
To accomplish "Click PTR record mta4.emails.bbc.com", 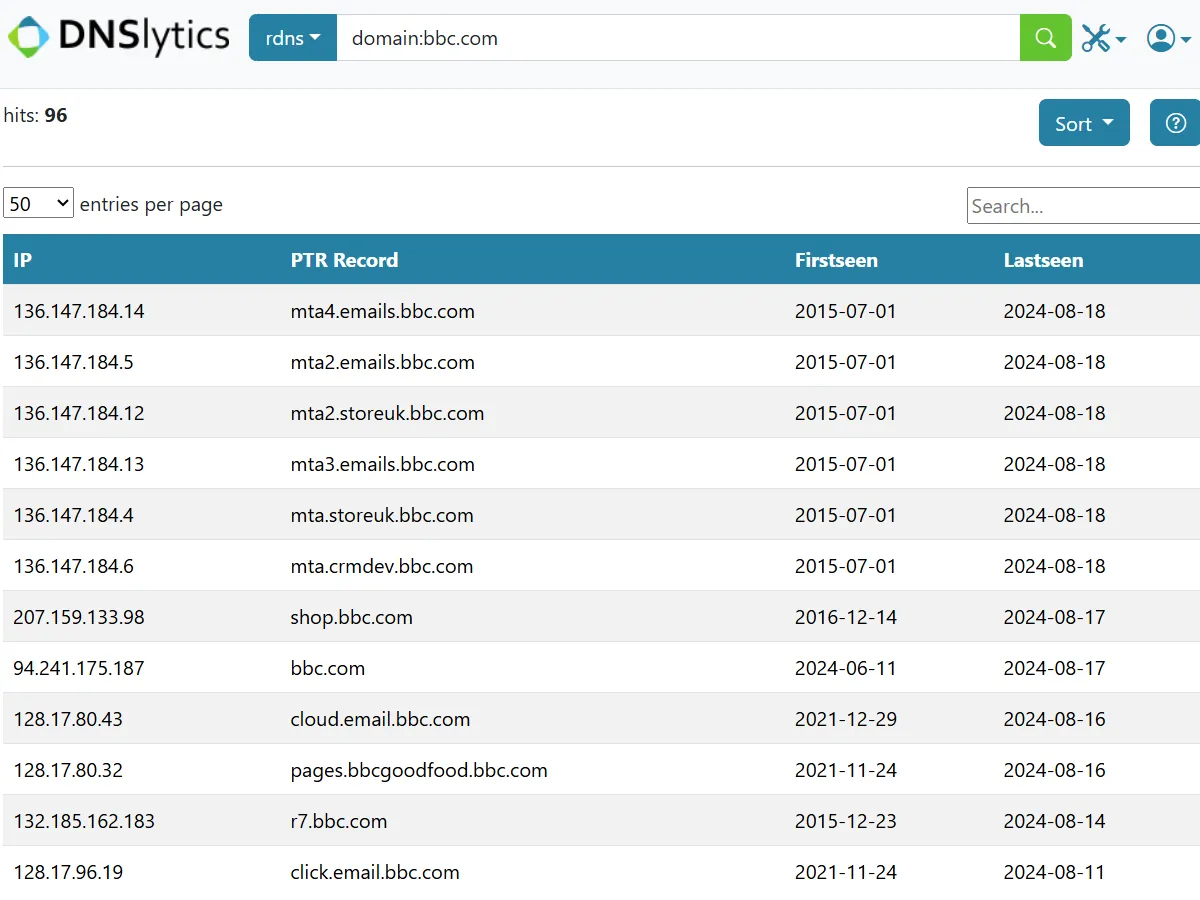I will (383, 311).
